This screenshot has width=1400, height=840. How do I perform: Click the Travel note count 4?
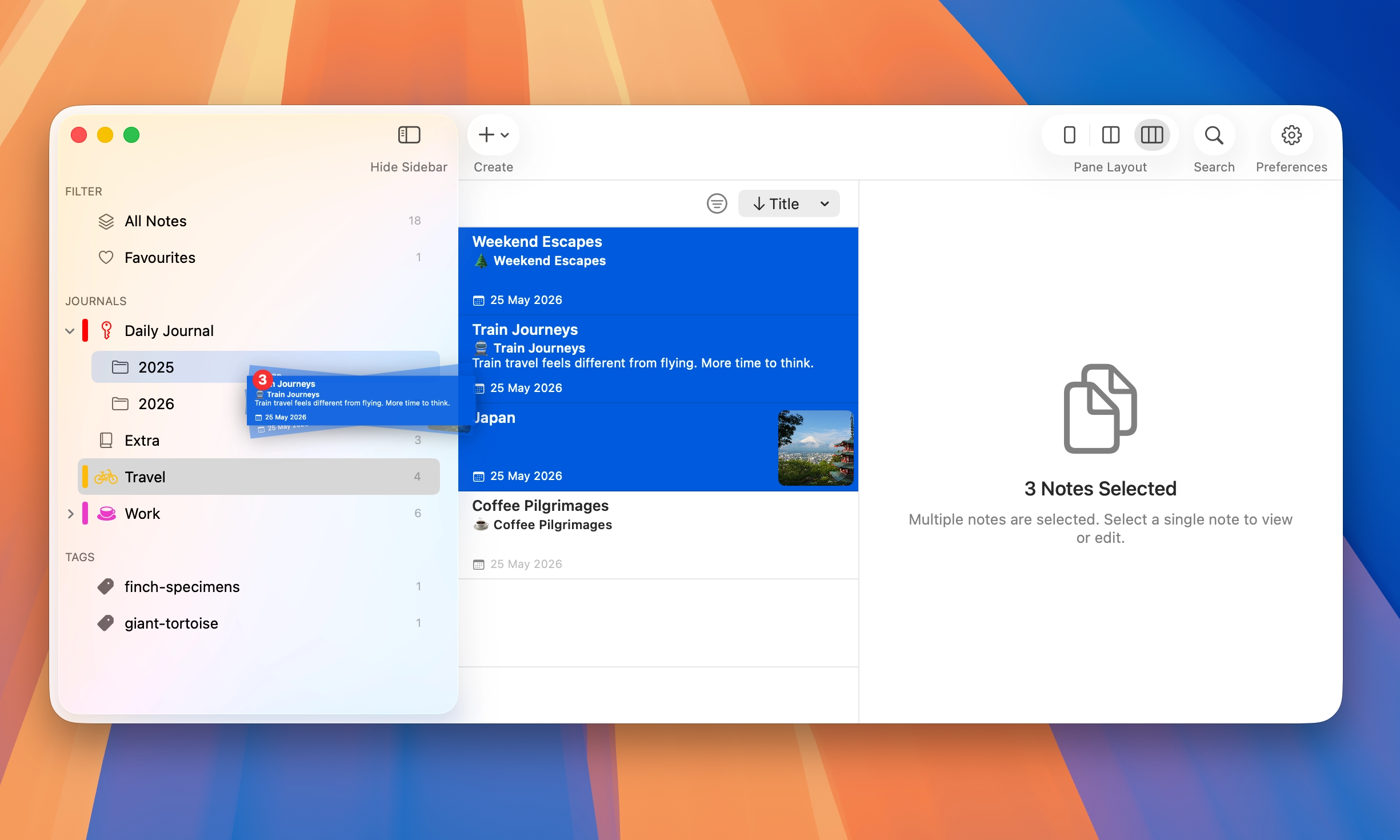coord(417,477)
